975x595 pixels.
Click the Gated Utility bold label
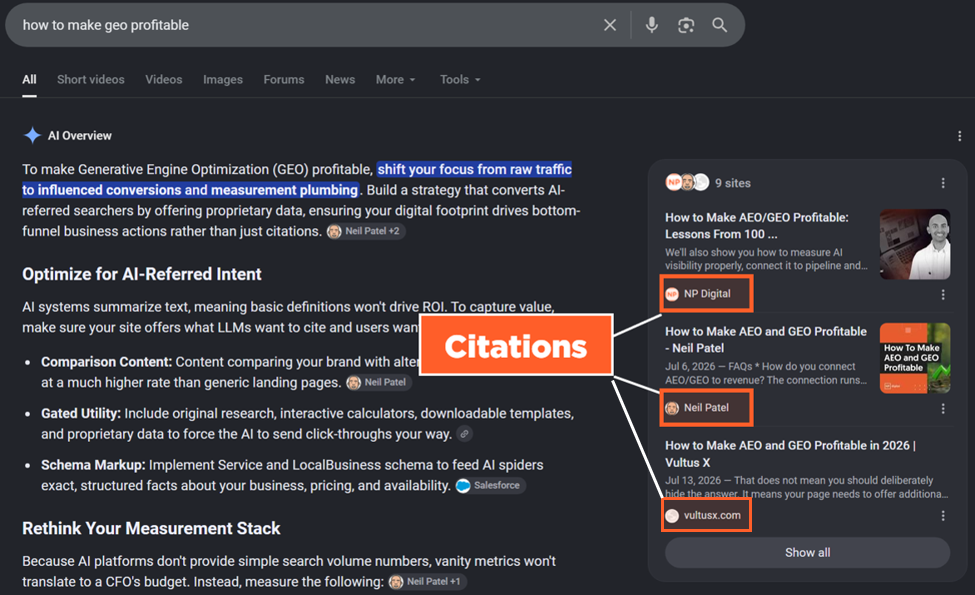(81, 413)
